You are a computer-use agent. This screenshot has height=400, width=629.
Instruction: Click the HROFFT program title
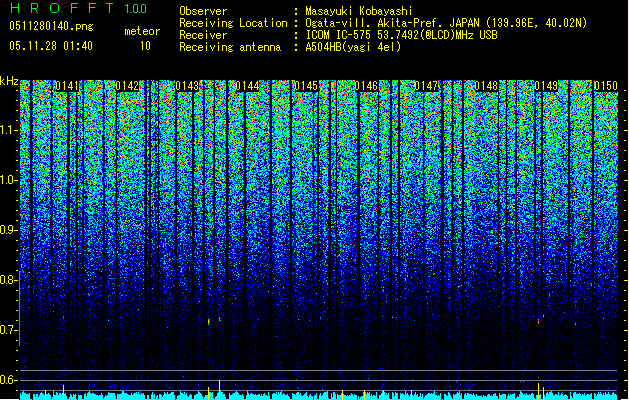[62, 8]
